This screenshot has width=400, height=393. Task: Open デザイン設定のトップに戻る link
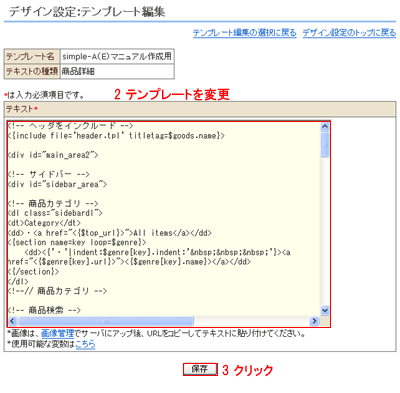click(x=349, y=33)
